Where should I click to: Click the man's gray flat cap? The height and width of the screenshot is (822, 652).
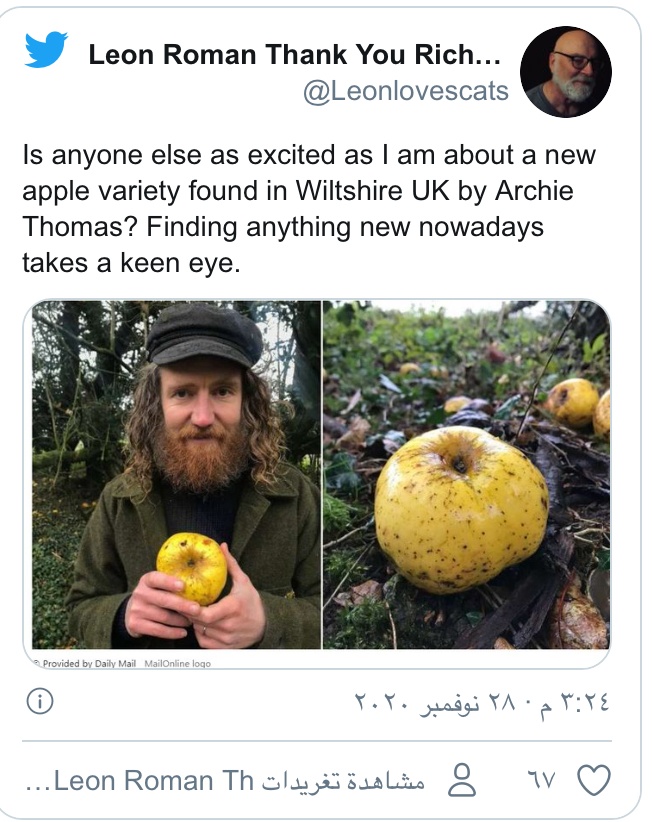pyautogui.click(x=204, y=336)
